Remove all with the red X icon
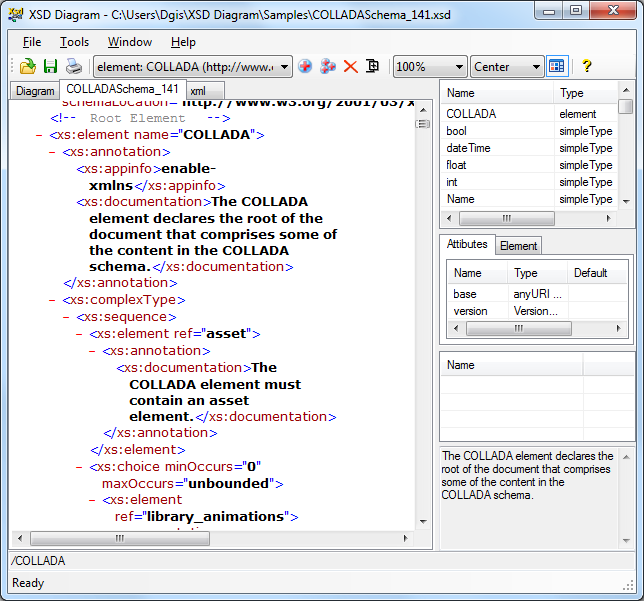The image size is (644, 601). (x=350, y=67)
